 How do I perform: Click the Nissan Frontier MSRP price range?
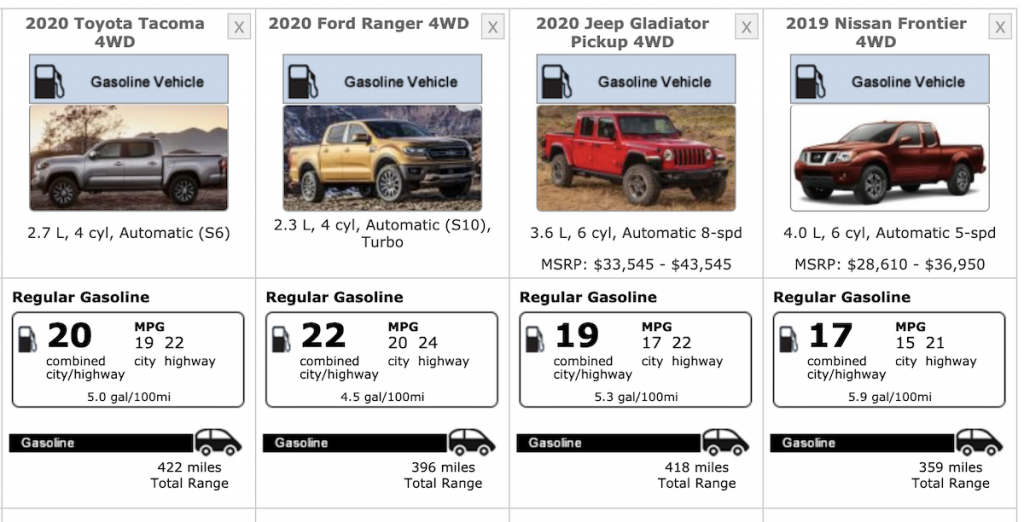[x=889, y=265]
